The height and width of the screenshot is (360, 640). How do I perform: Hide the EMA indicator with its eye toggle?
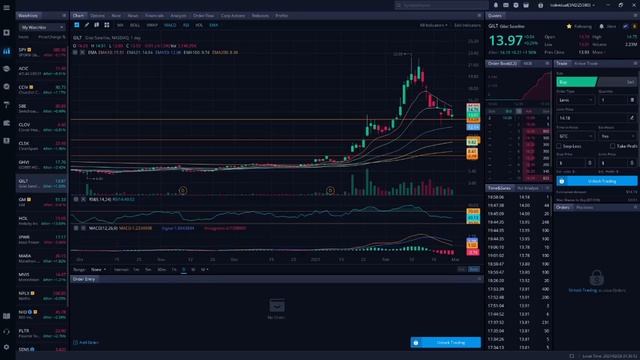[x=75, y=52]
